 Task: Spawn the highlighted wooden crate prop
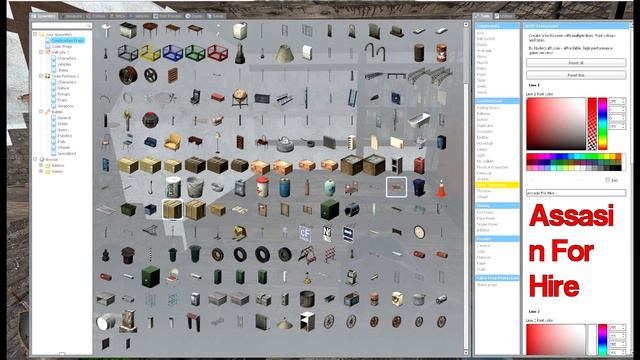[x=173, y=210]
